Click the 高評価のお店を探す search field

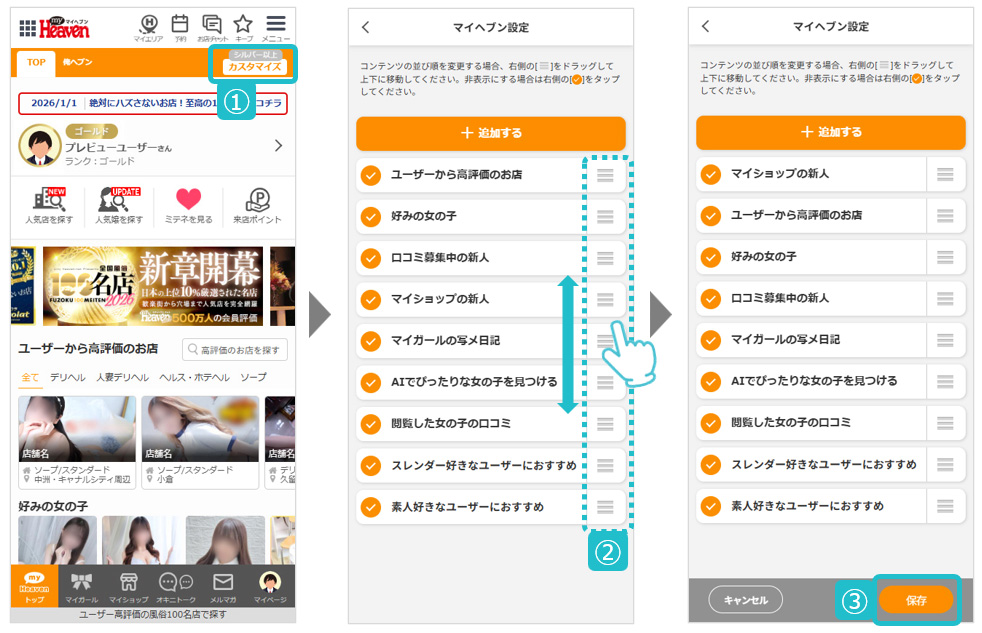(x=235, y=349)
